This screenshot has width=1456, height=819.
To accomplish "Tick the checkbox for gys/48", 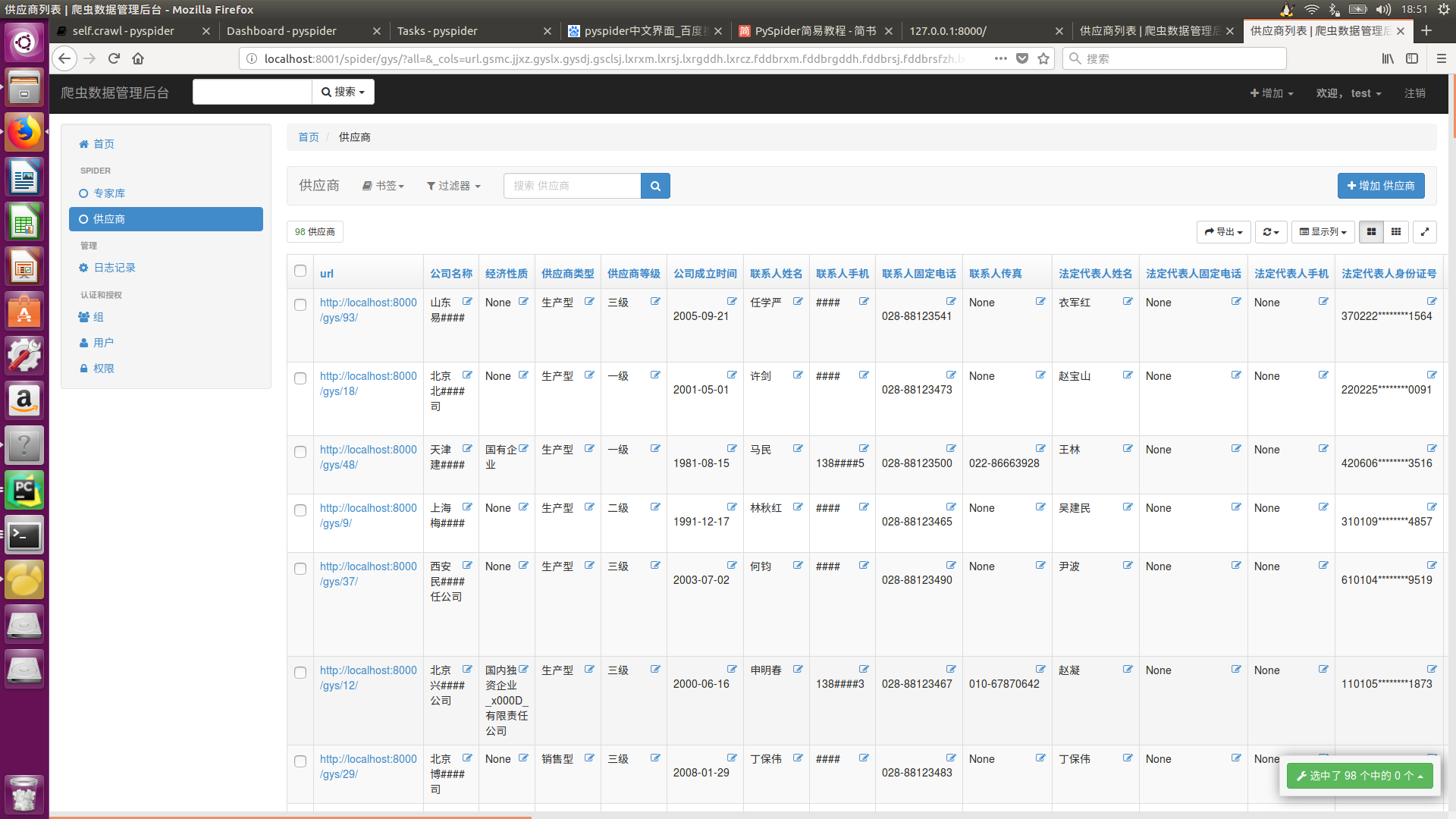I will point(300,452).
